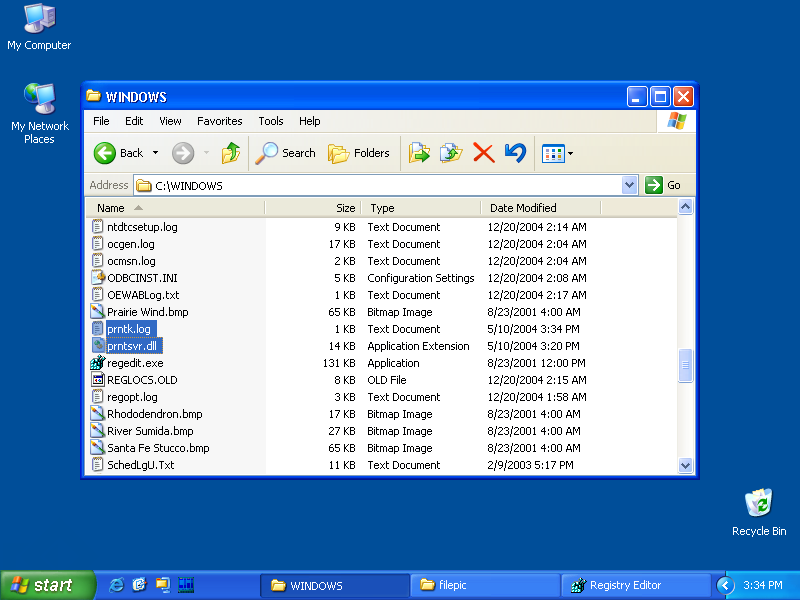Sort files by Type column header

(x=421, y=208)
